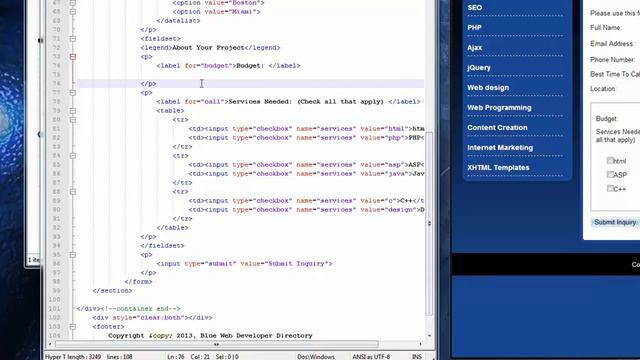
Task: Click the Submit Inquiry button
Action: [x=615, y=222]
